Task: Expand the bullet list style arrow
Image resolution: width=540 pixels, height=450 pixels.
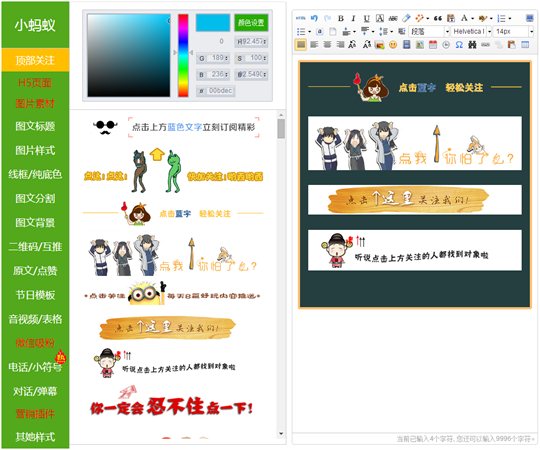Action: point(309,32)
